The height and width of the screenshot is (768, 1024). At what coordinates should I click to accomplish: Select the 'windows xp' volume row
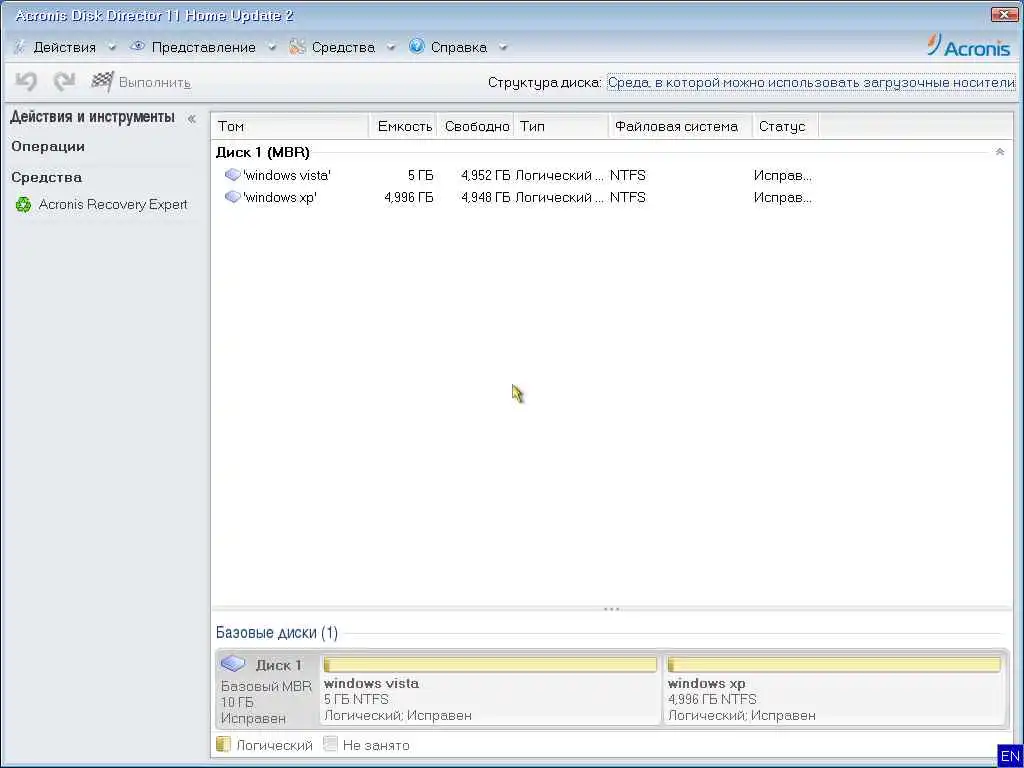tap(517, 197)
